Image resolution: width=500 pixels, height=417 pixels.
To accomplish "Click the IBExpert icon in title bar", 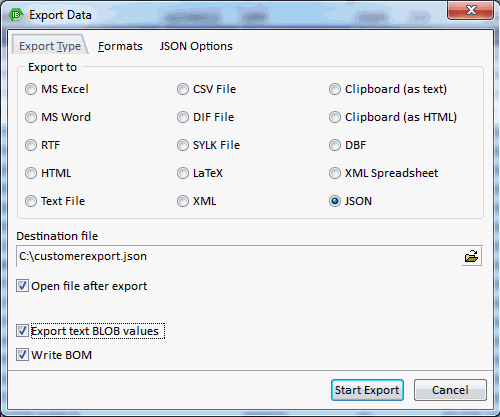I will [x=16, y=15].
